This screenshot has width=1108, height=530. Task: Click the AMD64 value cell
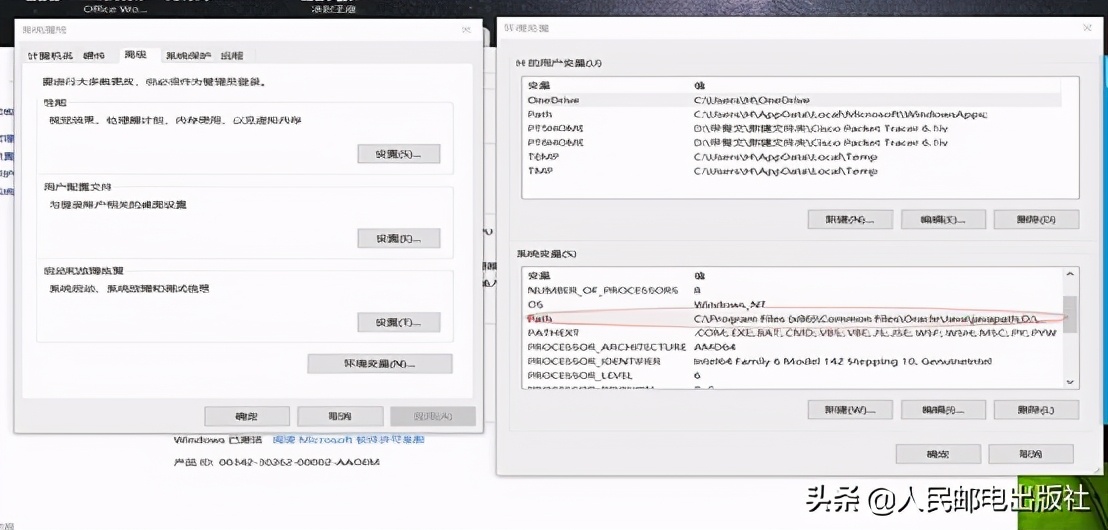[715, 347]
